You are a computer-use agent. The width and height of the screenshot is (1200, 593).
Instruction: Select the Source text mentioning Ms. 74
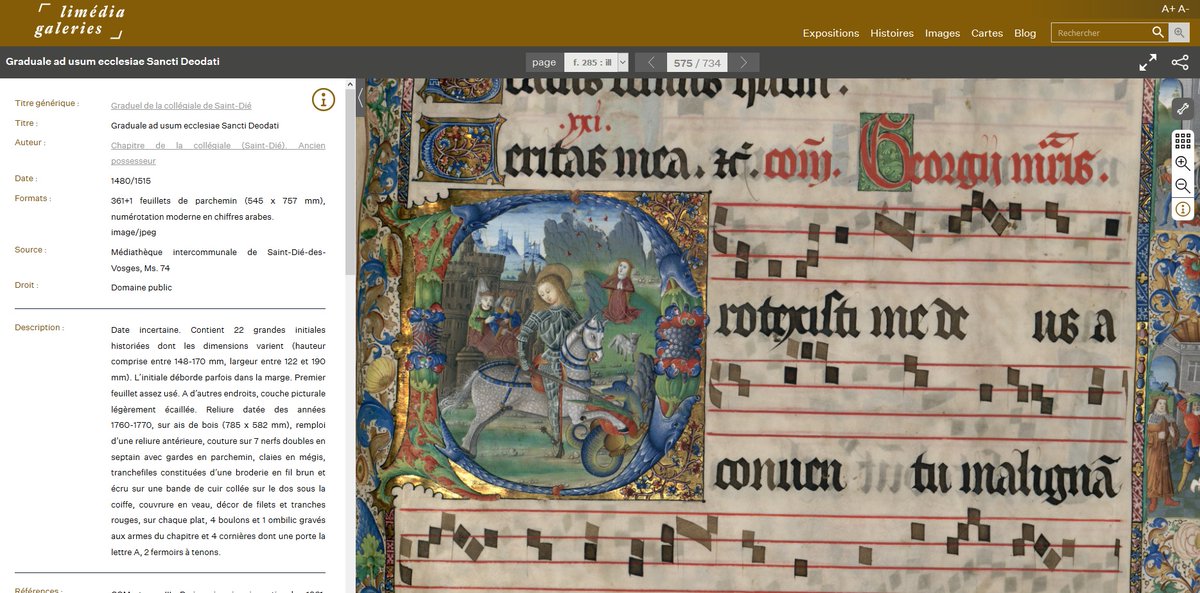tap(218, 260)
